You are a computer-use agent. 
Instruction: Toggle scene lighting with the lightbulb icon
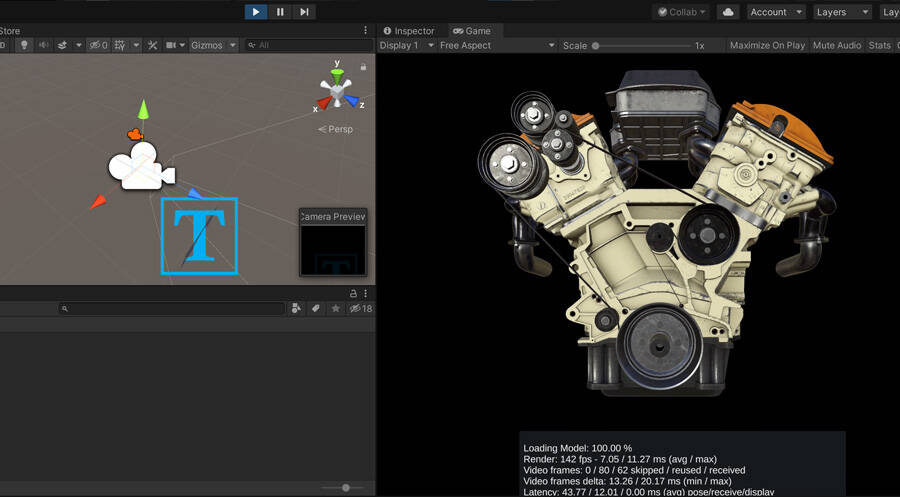point(25,45)
